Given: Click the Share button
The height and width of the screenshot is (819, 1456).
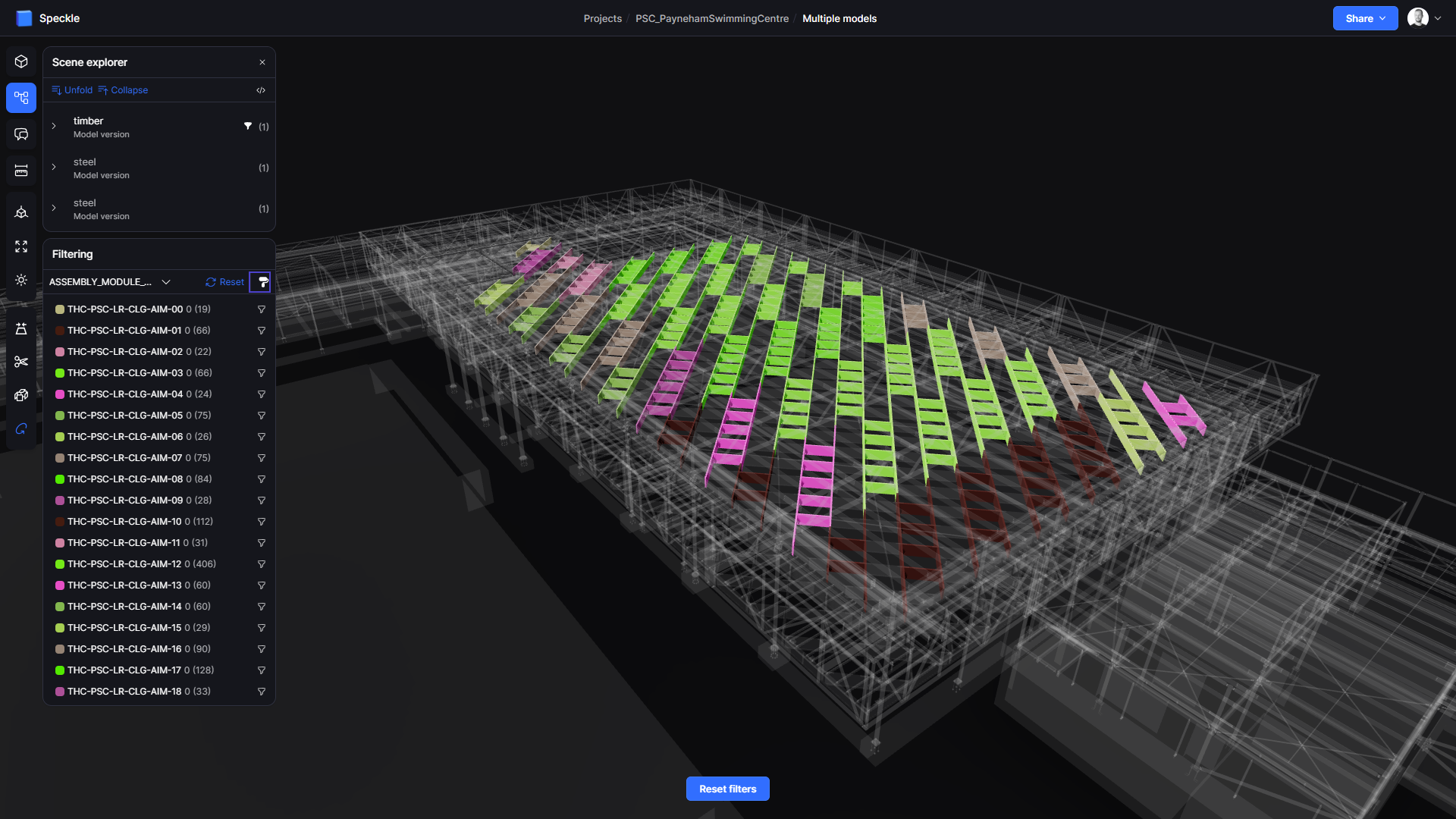Looking at the screenshot, I should (1364, 18).
